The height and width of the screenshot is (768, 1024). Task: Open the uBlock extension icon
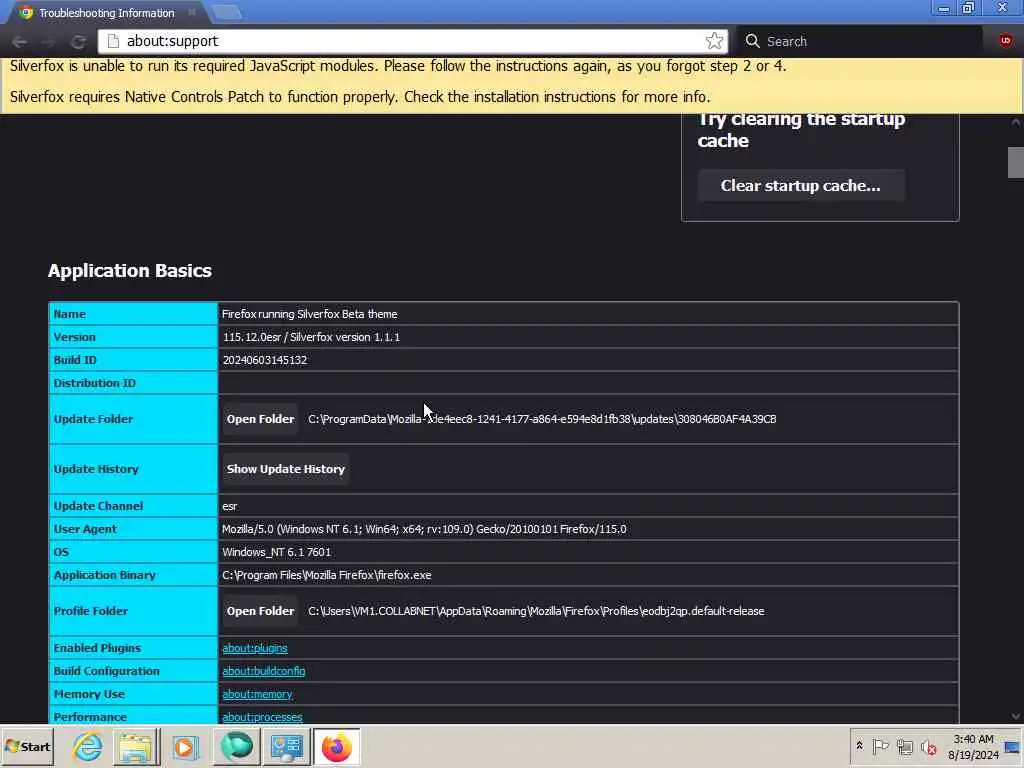click(x=1006, y=40)
